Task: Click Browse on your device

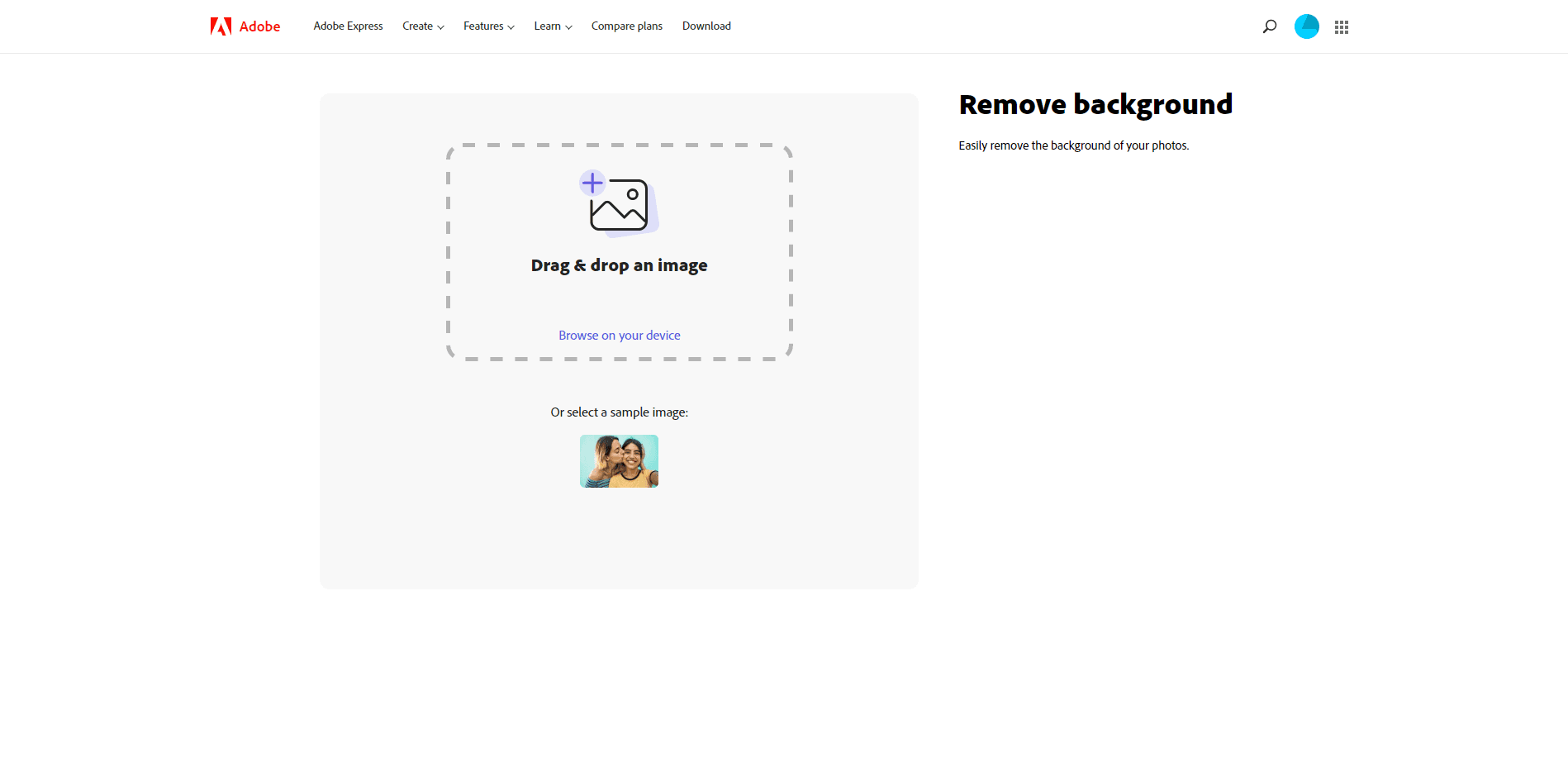Action: pyautogui.click(x=619, y=335)
